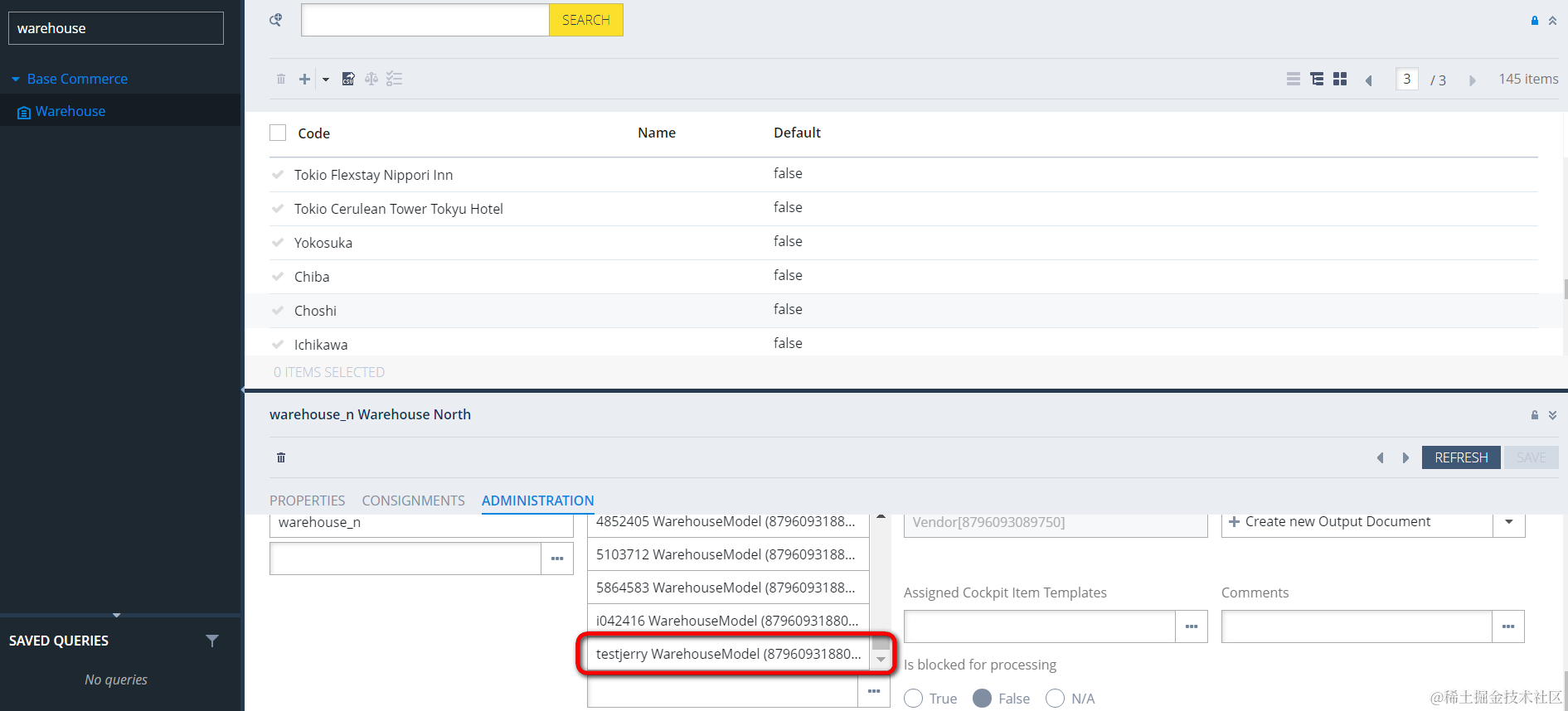The width and height of the screenshot is (1568, 711).
Task: Export list to CSV icon
Action: [348, 79]
